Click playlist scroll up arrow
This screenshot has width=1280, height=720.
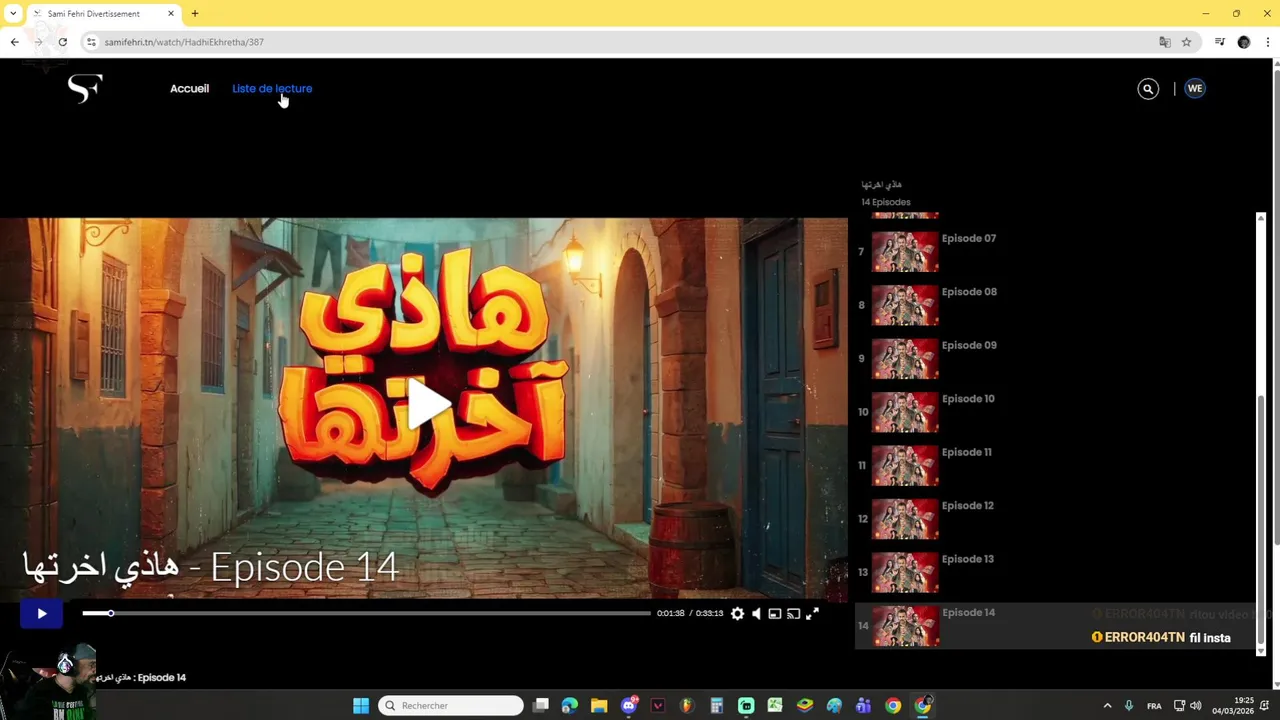[1260, 218]
